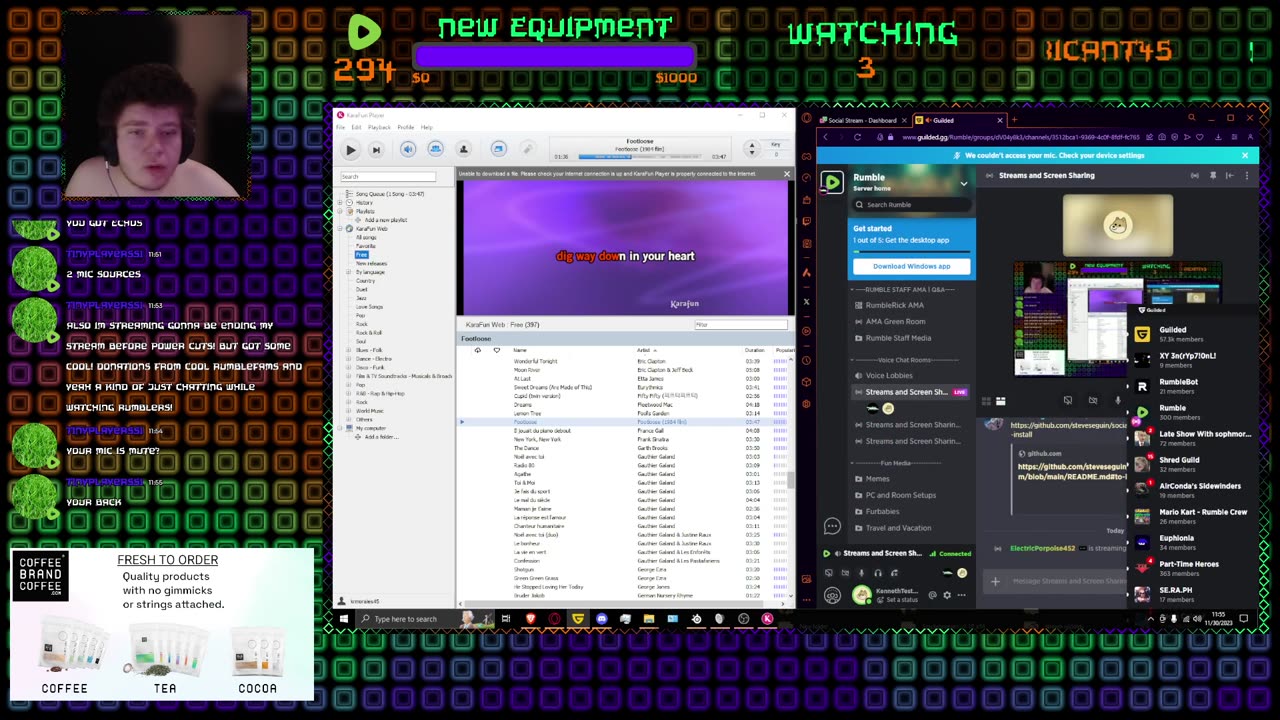Screen dimensions: 1280x720
Task: Open the channel more options menu
Action: 1246,176
